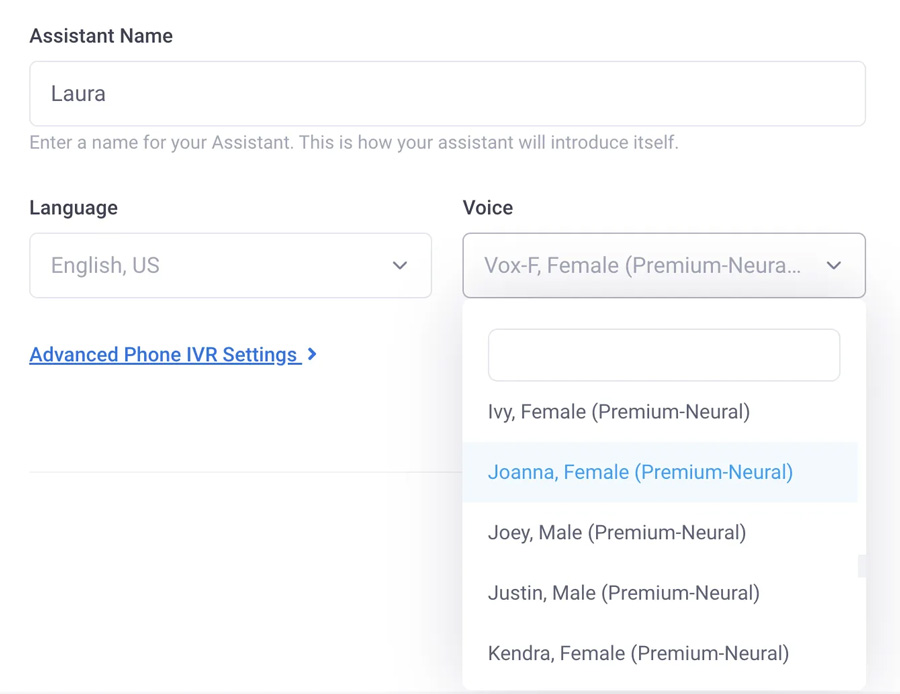Viewport: 900px width, 694px height.
Task: Open Advanced Phone IVR Settings link
Action: coord(163,355)
